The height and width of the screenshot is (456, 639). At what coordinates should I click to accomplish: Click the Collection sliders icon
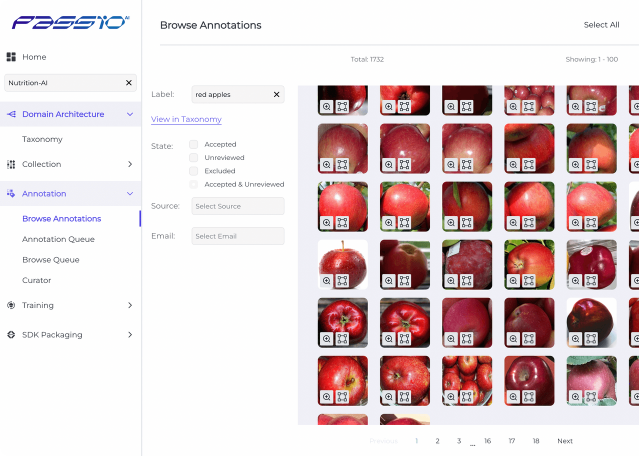11,164
